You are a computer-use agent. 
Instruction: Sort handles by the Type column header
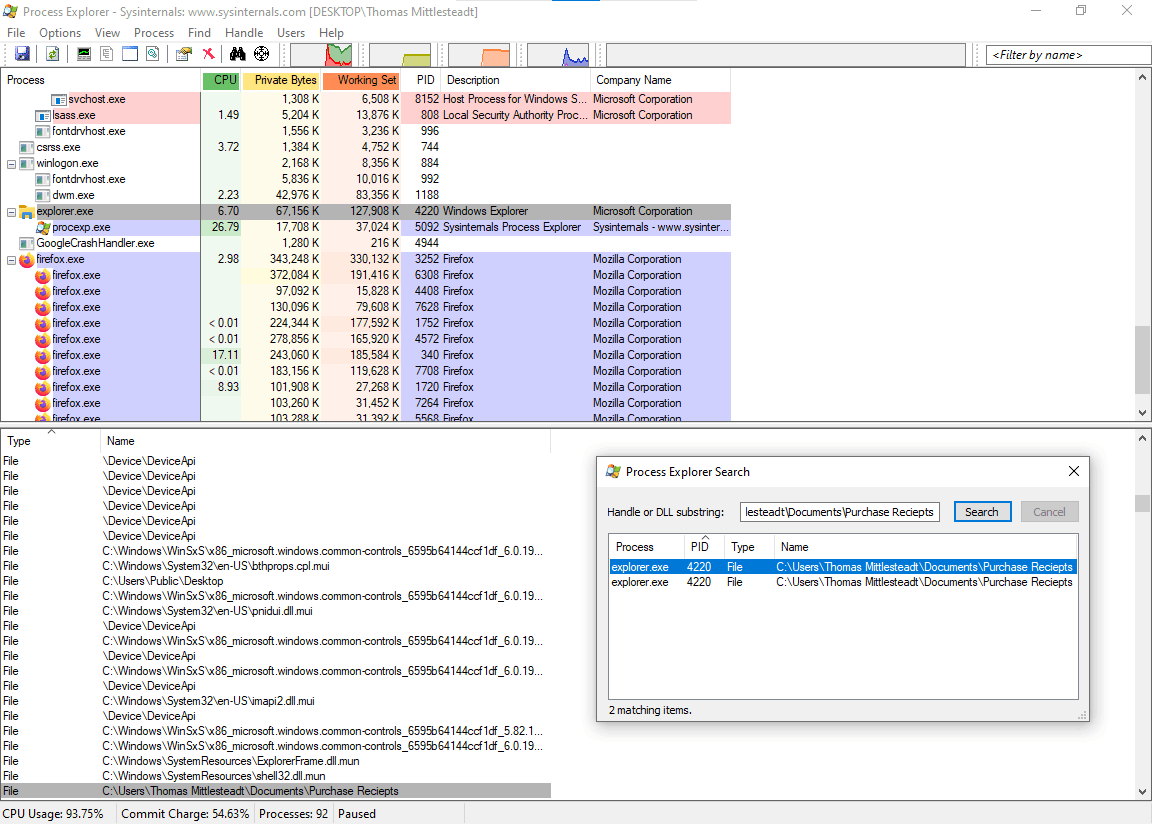50,441
